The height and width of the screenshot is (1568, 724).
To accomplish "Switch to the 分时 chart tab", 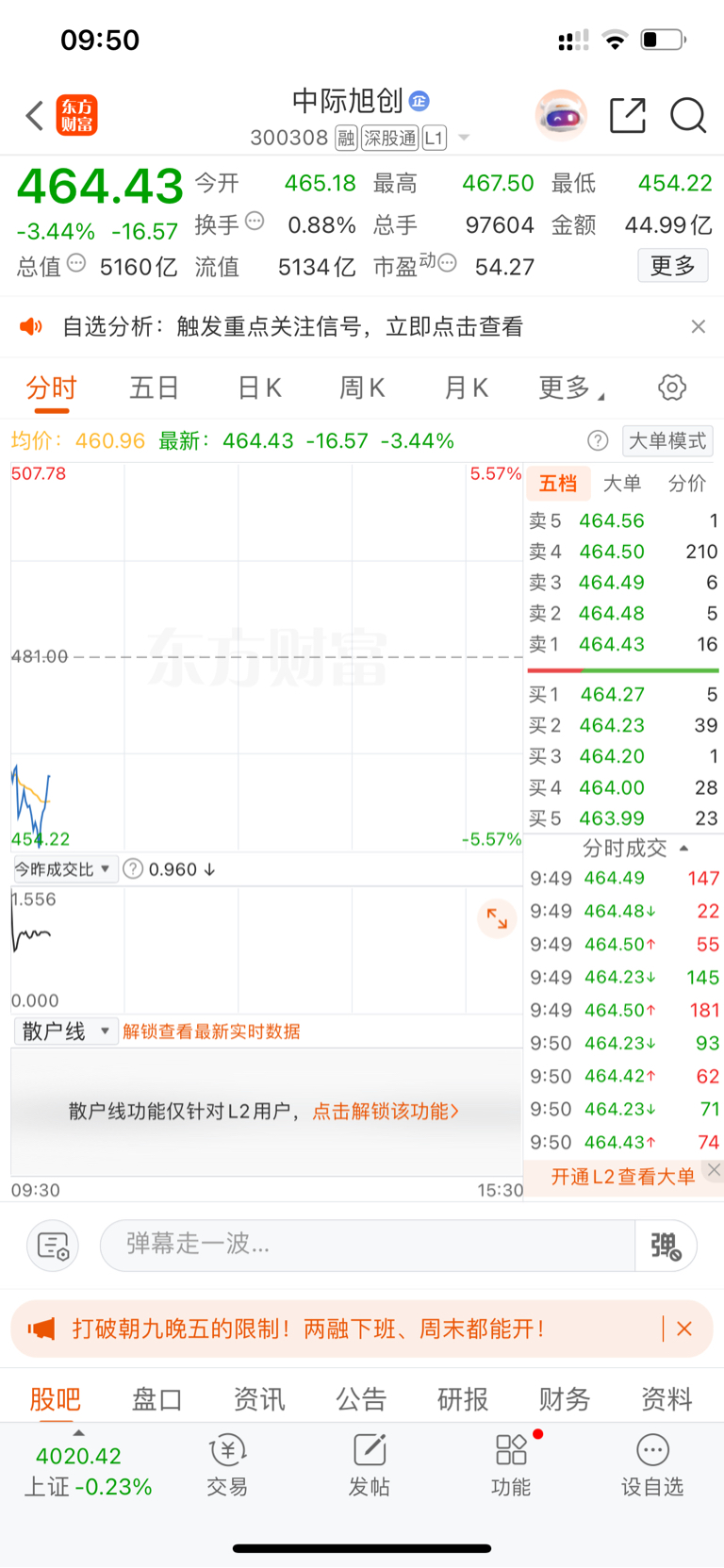I will click(51, 388).
